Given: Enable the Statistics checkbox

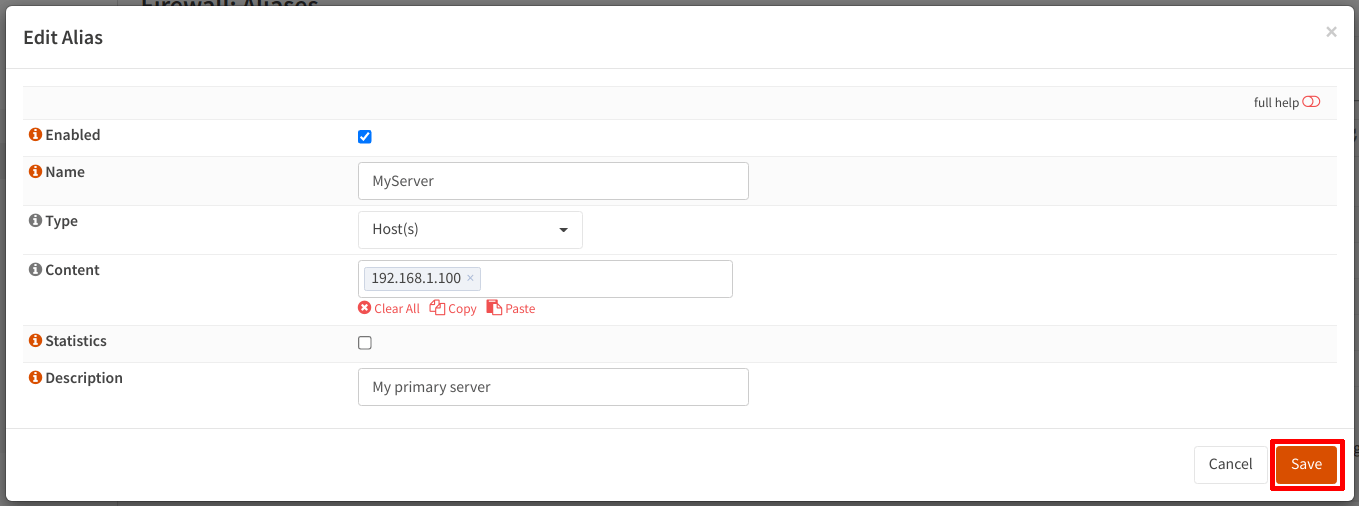Looking at the screenshot, I should pos(365,343).
